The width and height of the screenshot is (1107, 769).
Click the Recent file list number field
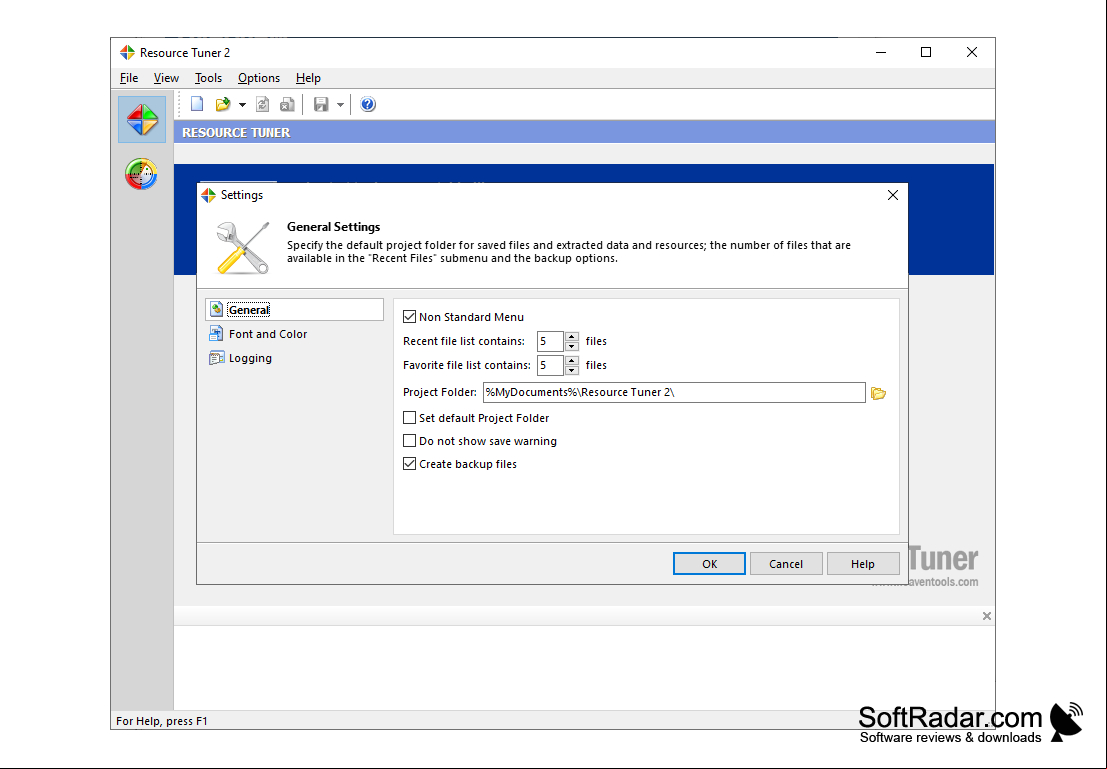pyautogui.click(x=550, y=341)
